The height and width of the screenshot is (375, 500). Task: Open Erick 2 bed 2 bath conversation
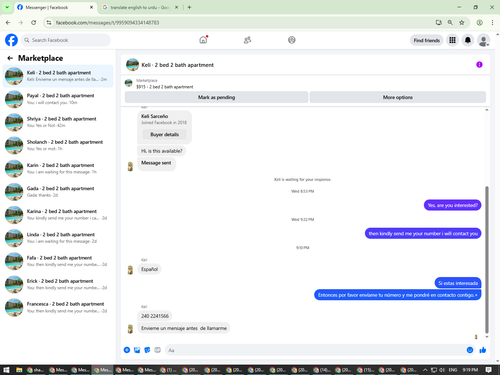pos(58,284)
